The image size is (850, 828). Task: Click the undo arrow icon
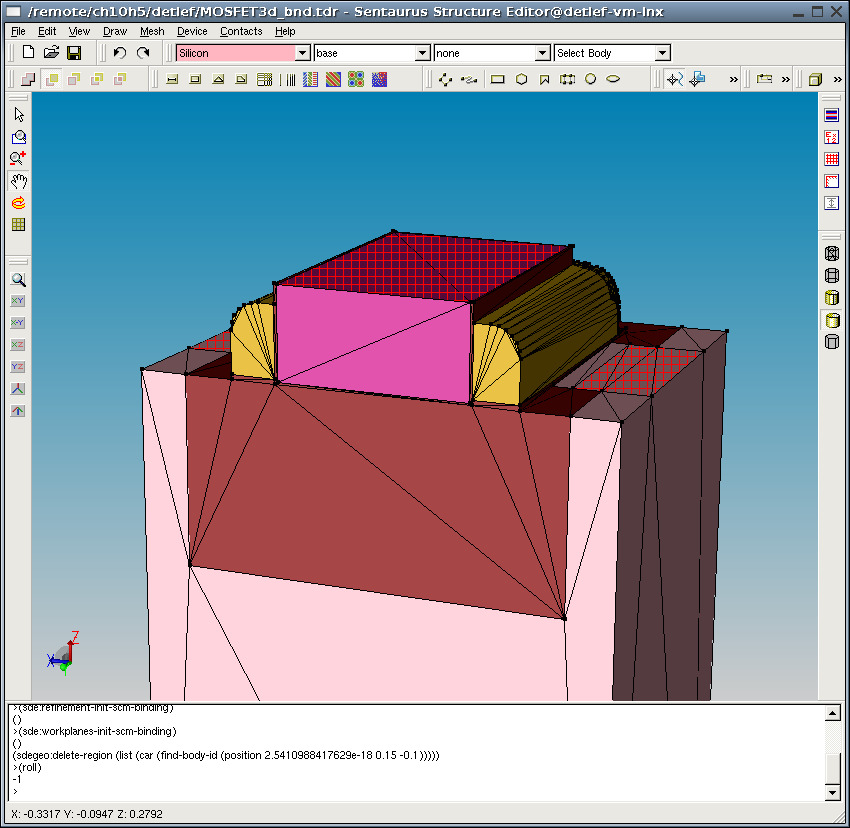coord(119,53)
